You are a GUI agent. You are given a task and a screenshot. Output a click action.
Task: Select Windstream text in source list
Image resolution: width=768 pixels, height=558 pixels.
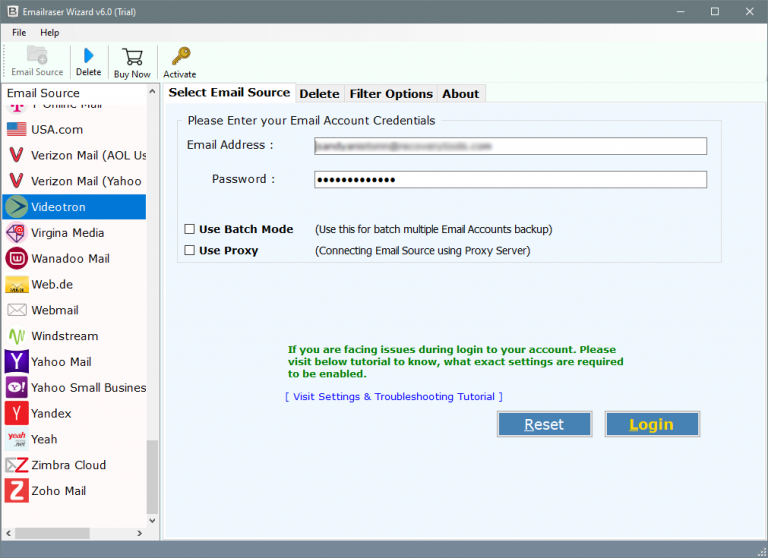click(65, 336)
